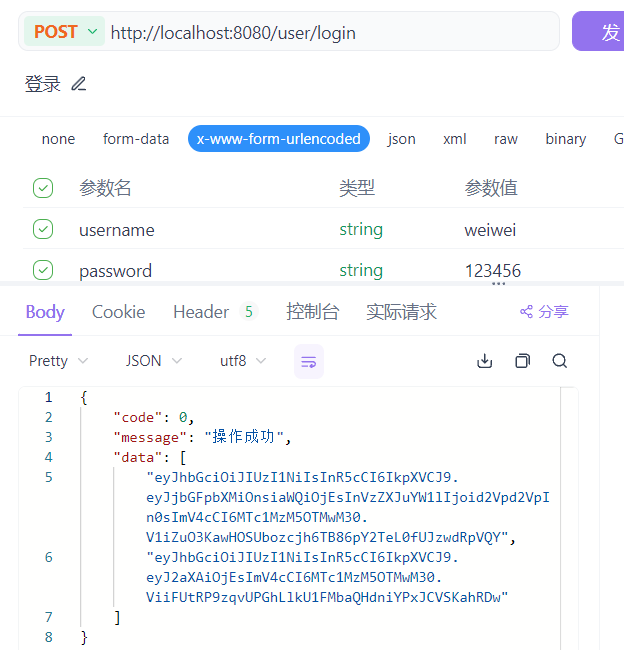Click the "data" key in response

[138, 457]
